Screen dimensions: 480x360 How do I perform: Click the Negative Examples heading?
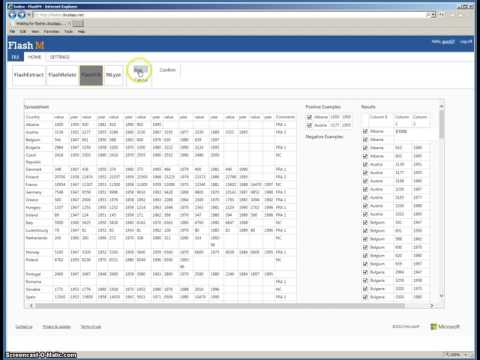pos(324,137)
